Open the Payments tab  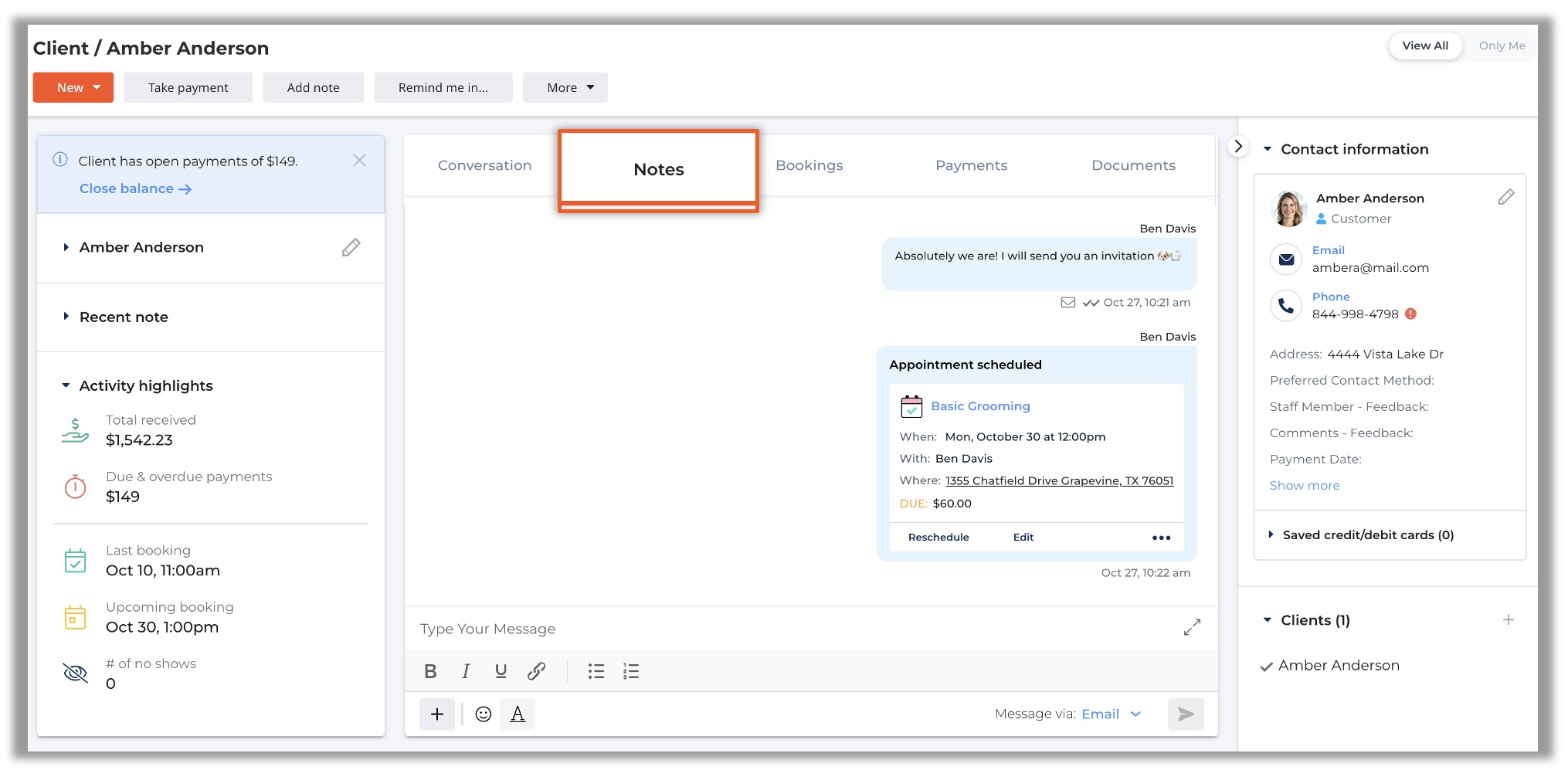coord(971,165)
